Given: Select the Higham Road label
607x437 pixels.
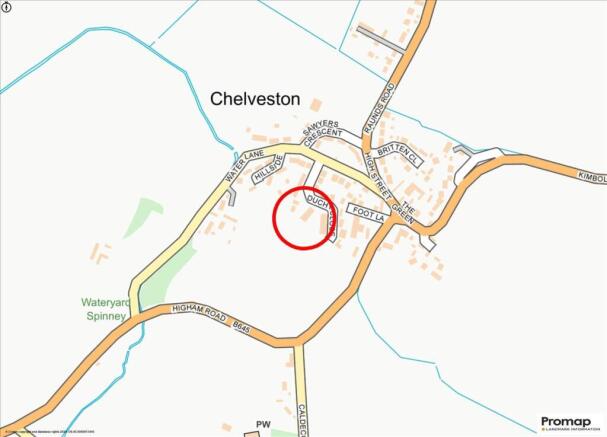Looking at the screenshot, I should click(x=199, y=313).
